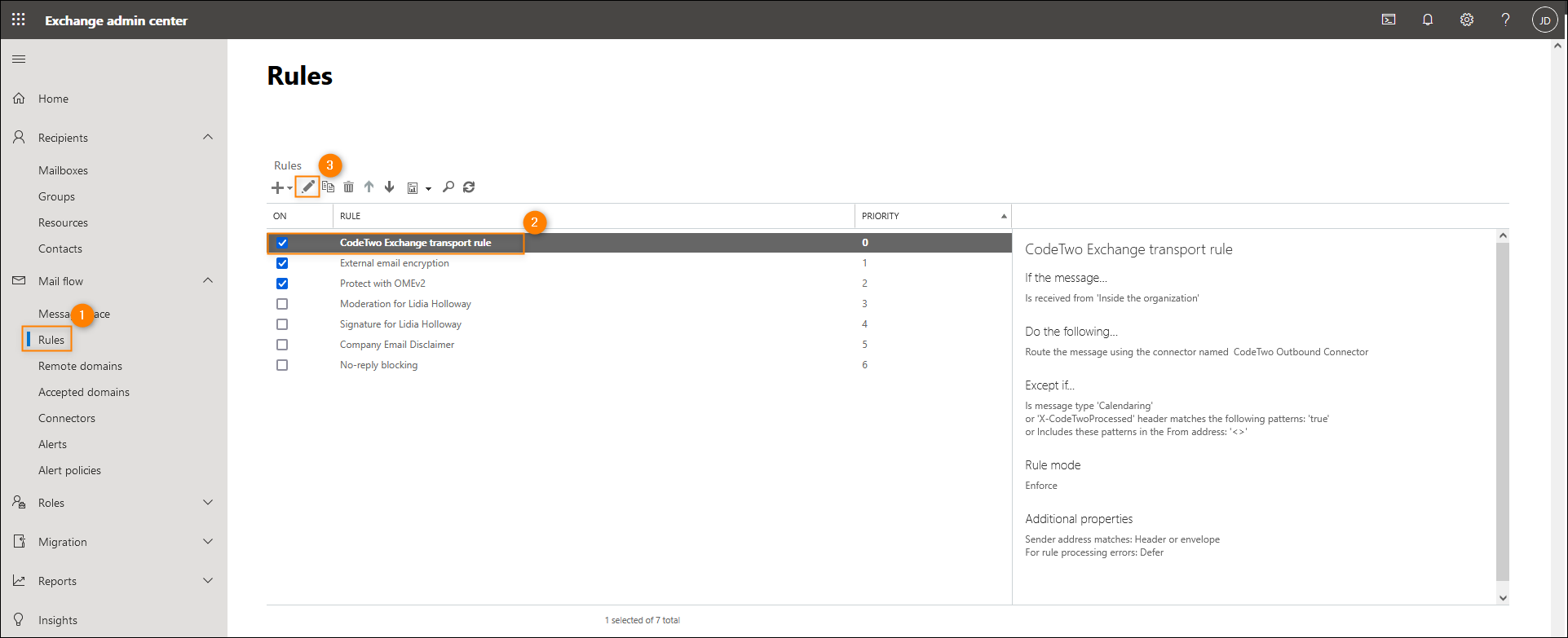Image resolution: width=1568 pixels, height=638 pixels.
Task: Open the Home navigation link
Action: click(53, 99)
